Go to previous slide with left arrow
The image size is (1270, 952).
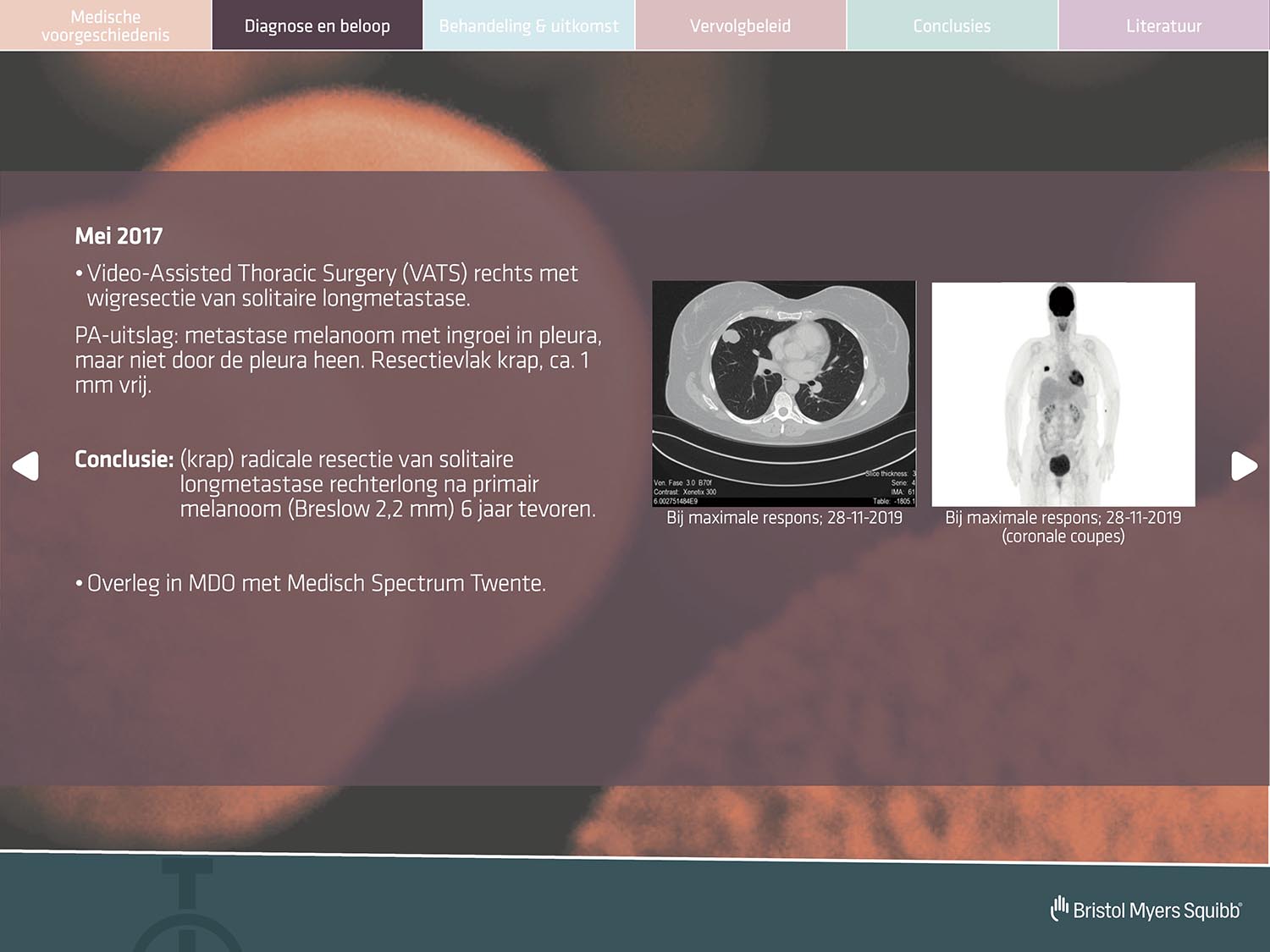[x=25, y=466]
